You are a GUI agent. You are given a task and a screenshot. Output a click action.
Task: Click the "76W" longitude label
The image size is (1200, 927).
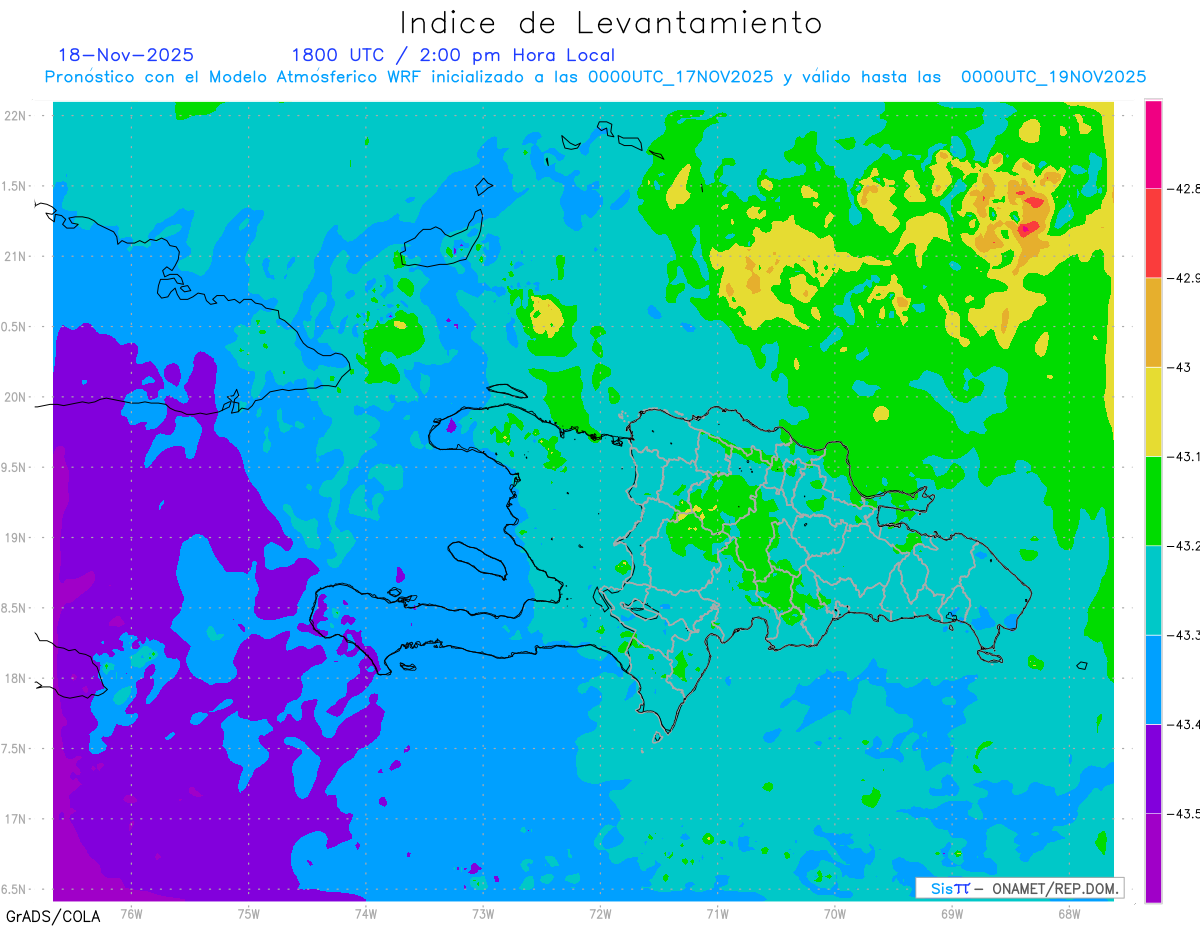point(131,913)
